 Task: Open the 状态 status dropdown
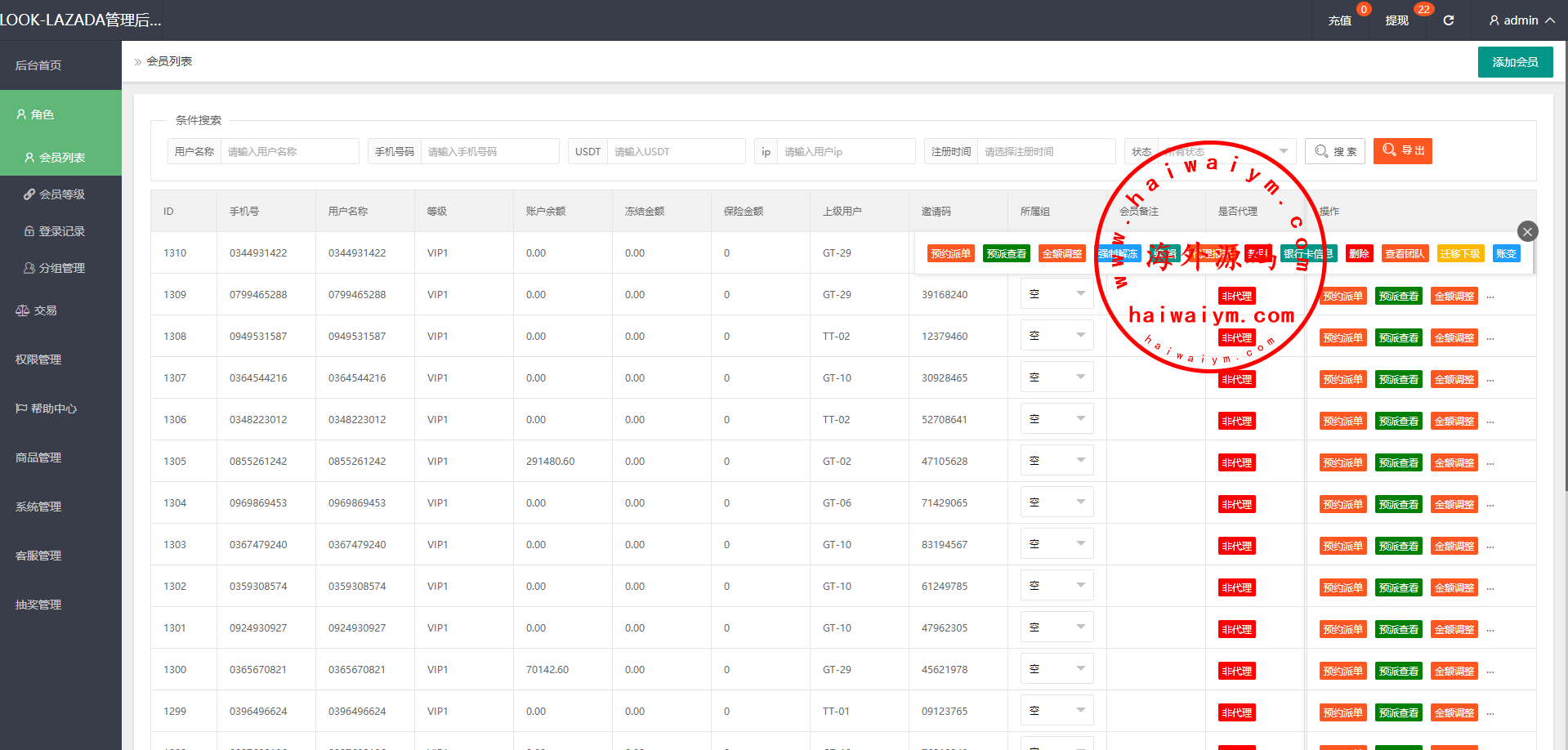coord(1226,151)
